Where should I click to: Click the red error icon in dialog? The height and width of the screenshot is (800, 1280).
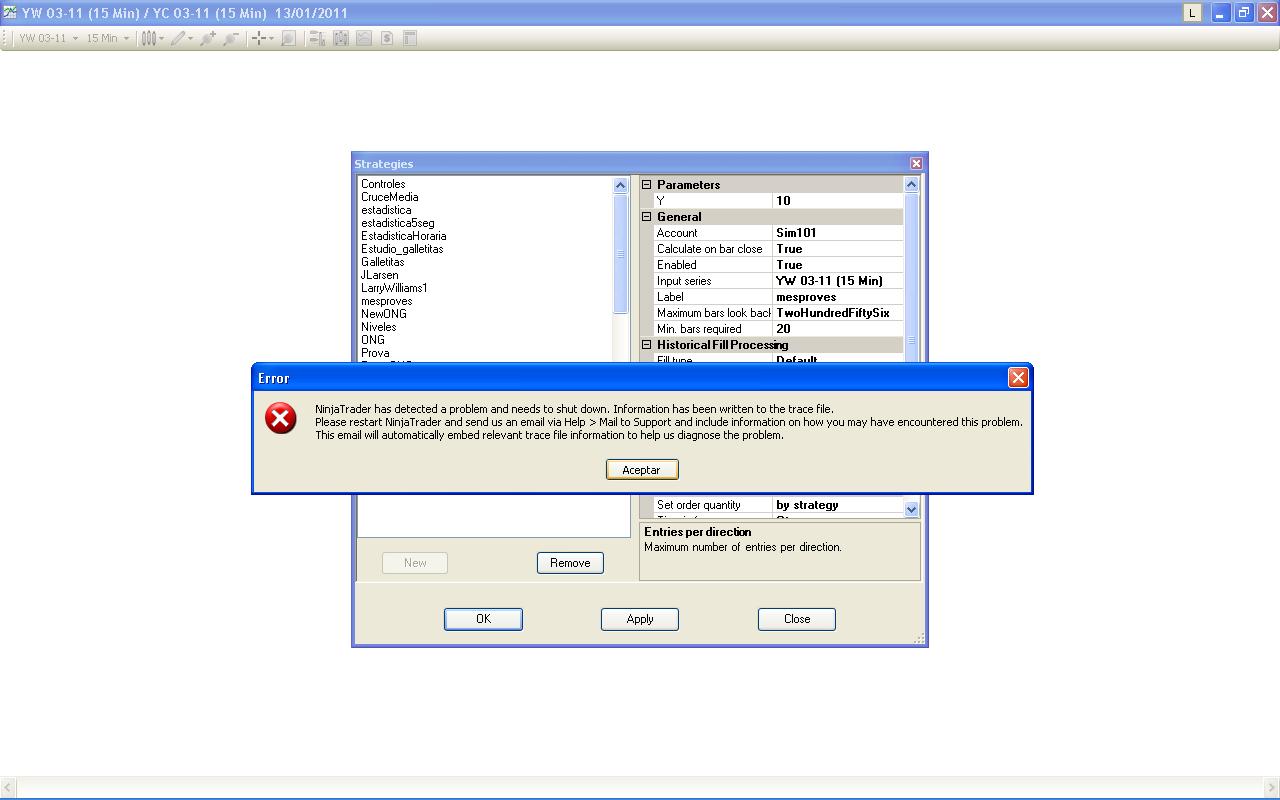click(x=281, y=418)
